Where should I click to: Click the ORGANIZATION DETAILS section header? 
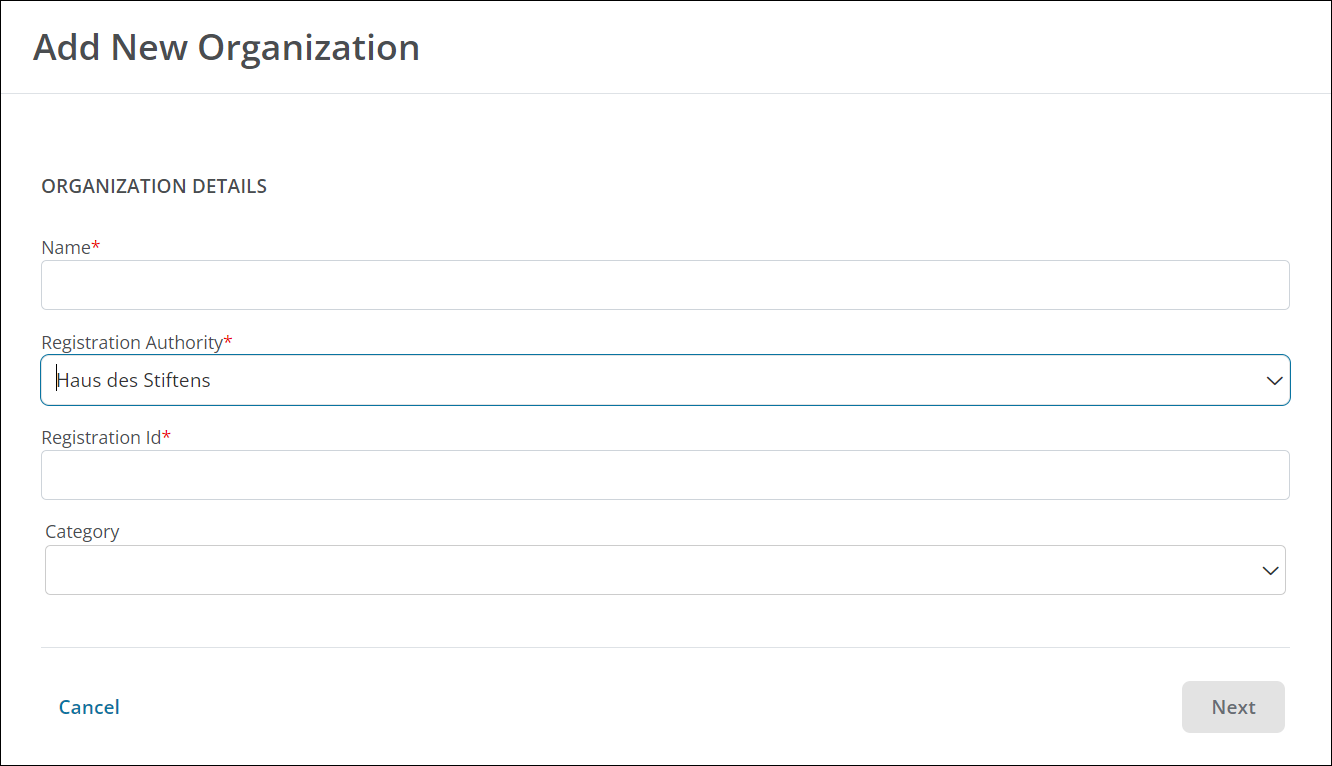click(154, 186)
